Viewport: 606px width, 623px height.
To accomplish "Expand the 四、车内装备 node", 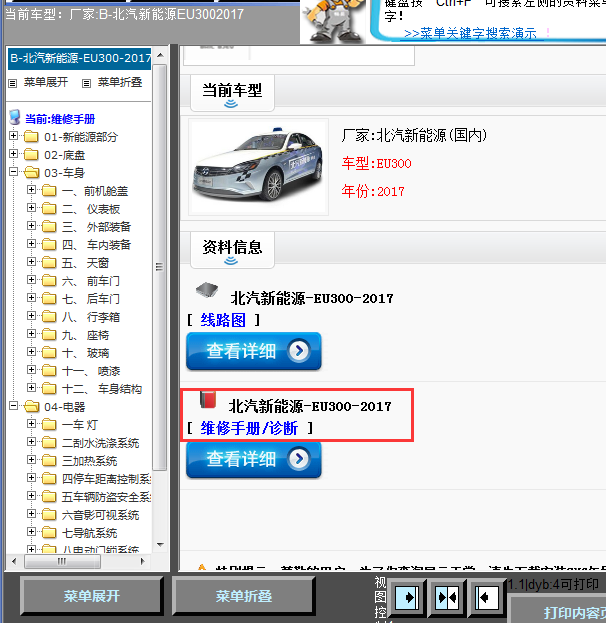I will click(31, 244).
